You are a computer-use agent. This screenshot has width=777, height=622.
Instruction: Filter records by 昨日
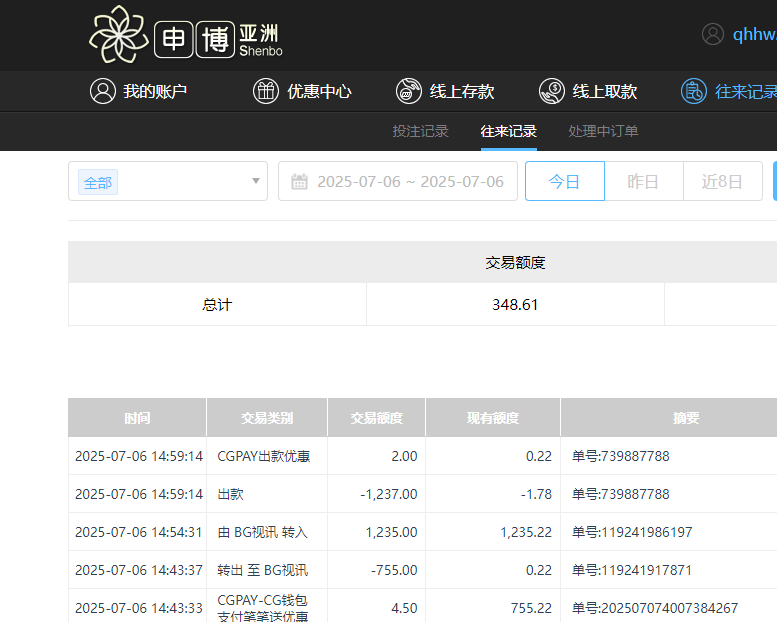click(x=643, y=181)
